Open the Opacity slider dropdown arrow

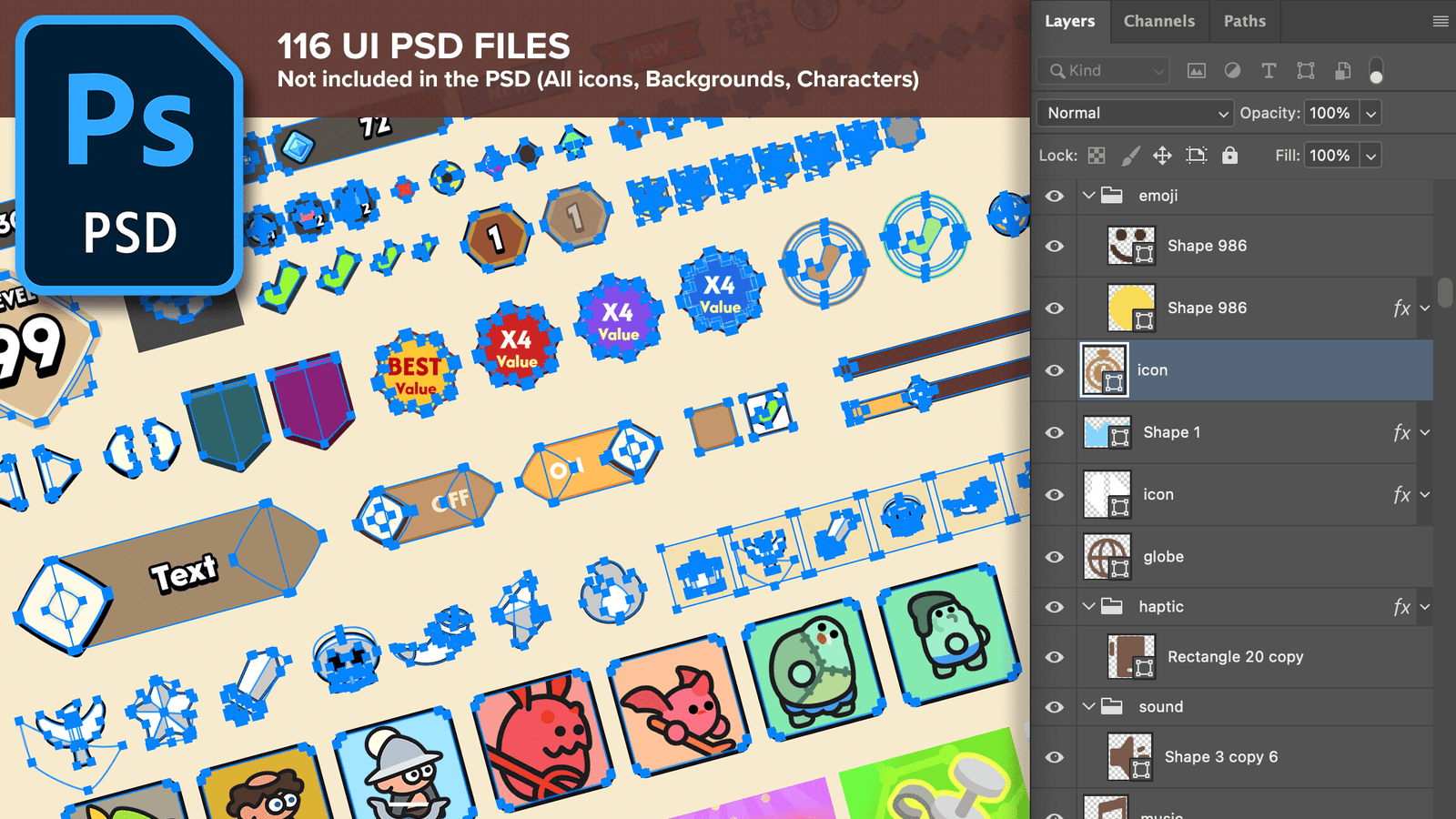tap(1370, 114)
